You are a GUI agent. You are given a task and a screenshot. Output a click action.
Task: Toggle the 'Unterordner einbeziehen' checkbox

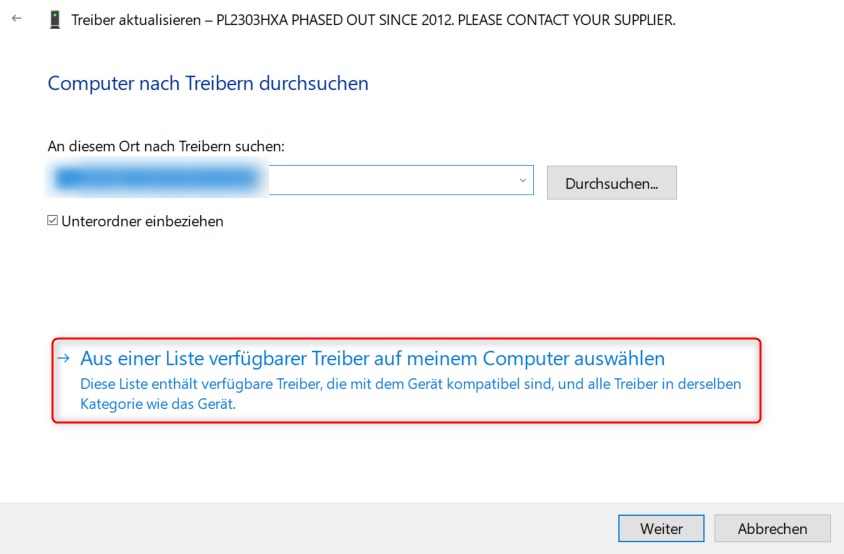[53, 221]
